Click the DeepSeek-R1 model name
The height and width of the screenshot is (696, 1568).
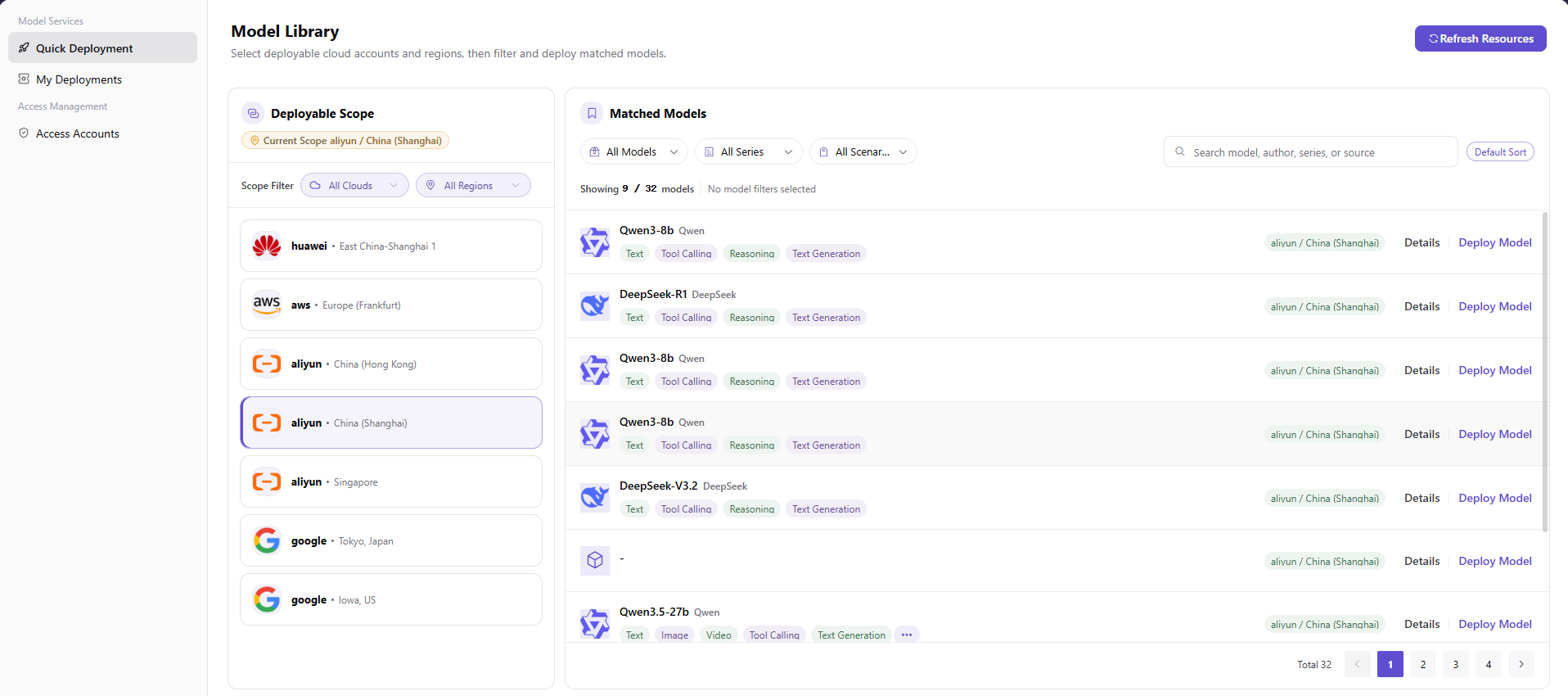[653, 294]
